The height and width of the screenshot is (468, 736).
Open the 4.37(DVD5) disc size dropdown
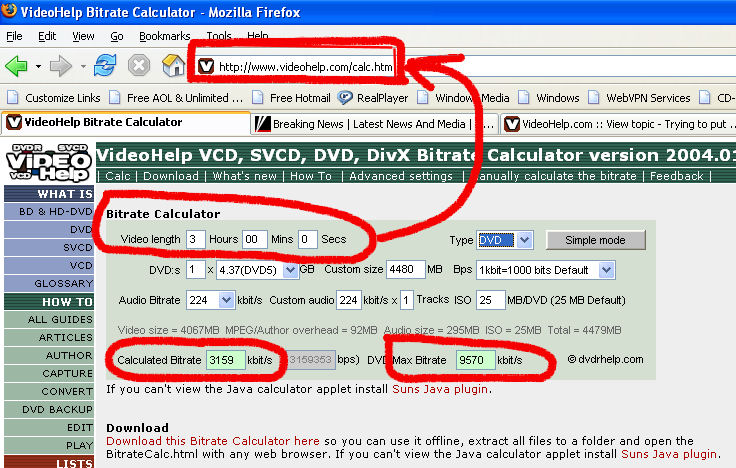(x=257, y=270)
